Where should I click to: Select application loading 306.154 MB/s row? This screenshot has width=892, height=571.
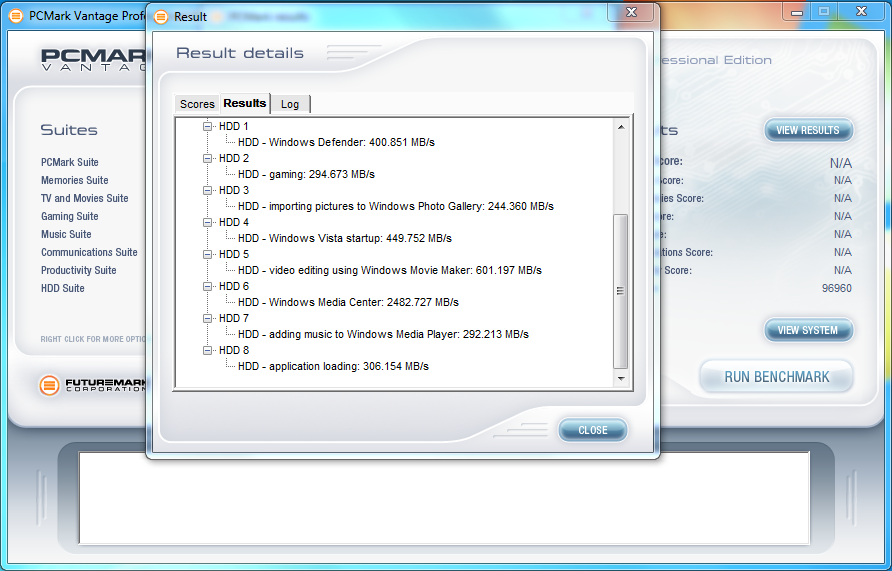[333, 366]
